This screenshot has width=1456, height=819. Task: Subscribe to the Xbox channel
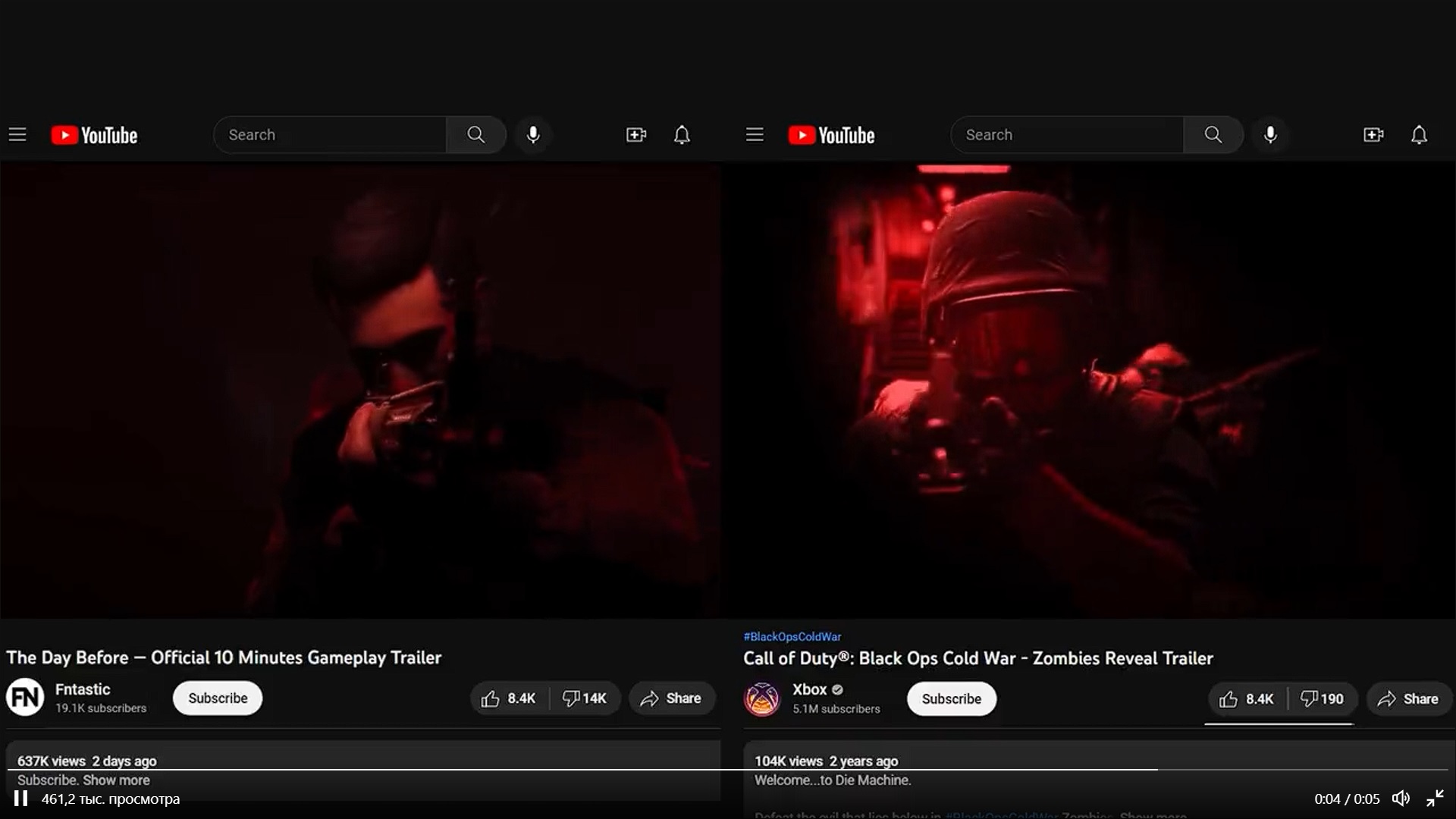click(x=952, y=699)
